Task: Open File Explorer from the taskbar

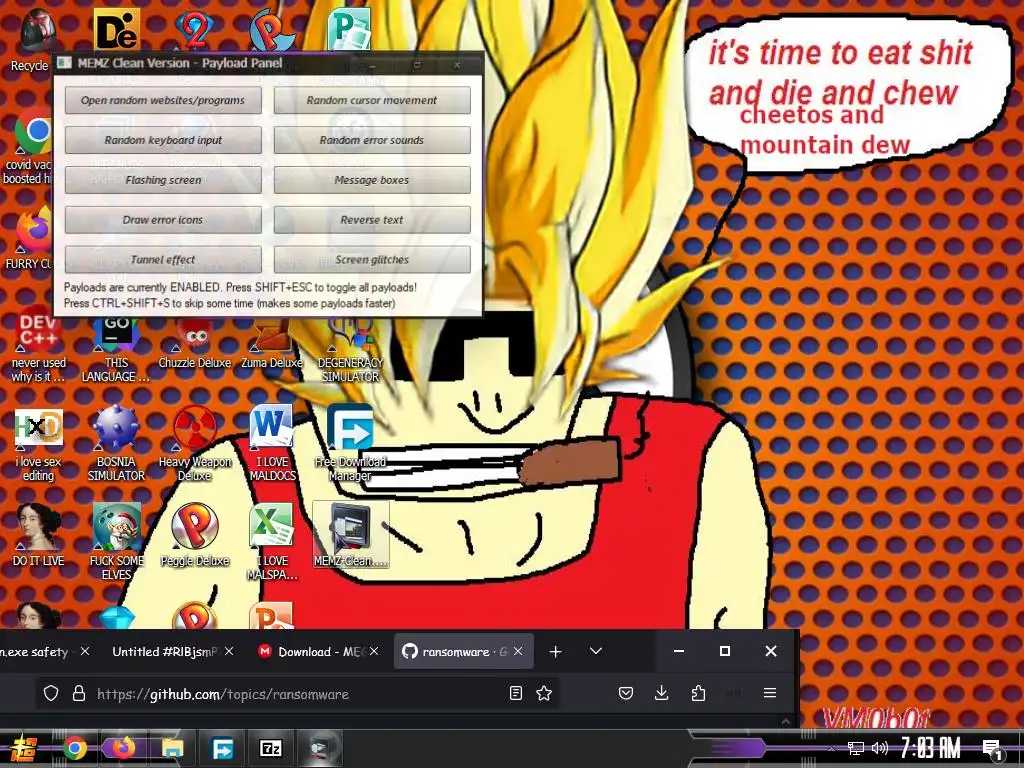Action: click(172, 748)
